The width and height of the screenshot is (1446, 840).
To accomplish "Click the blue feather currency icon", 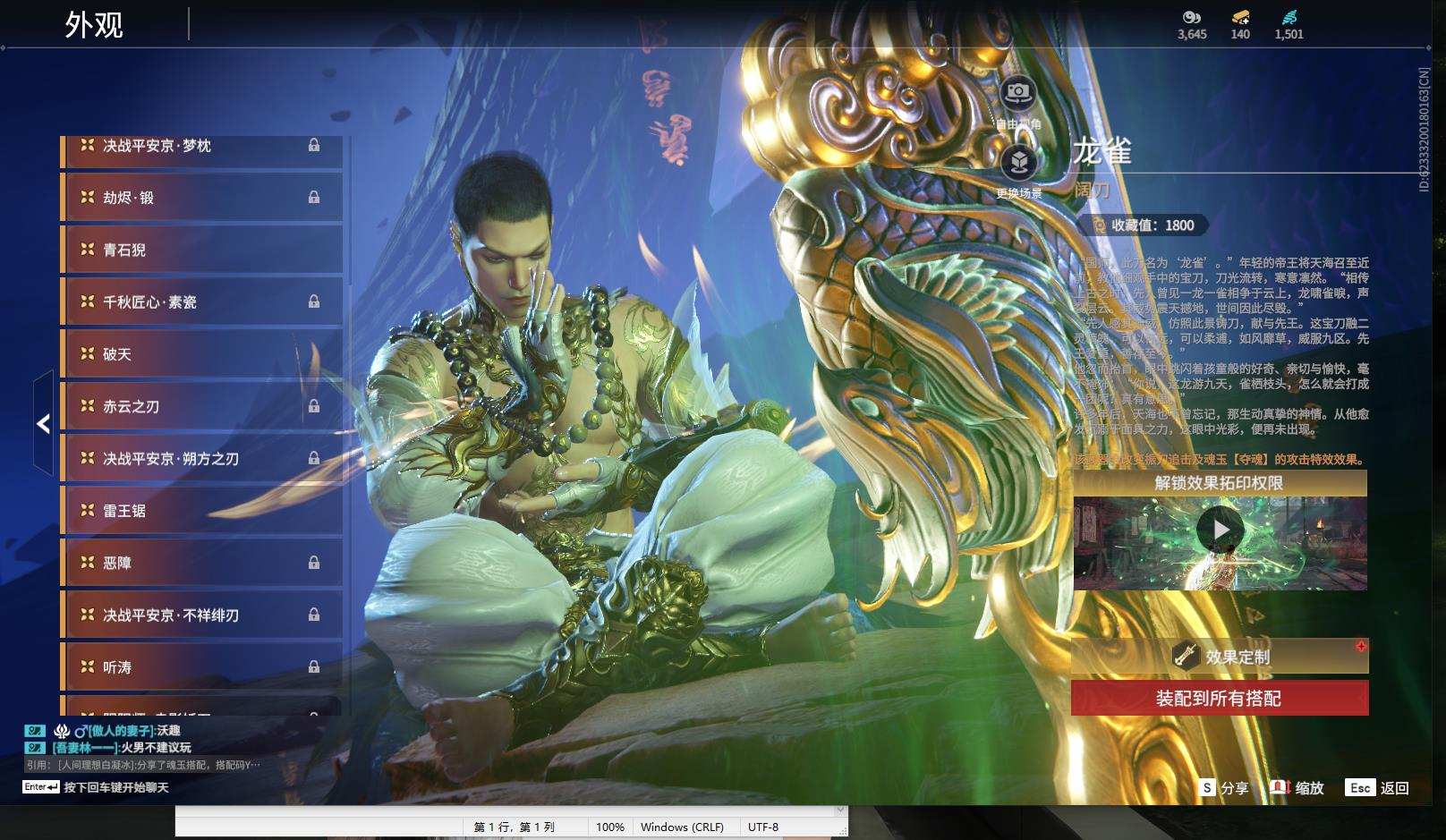I will pos(1289,17).
